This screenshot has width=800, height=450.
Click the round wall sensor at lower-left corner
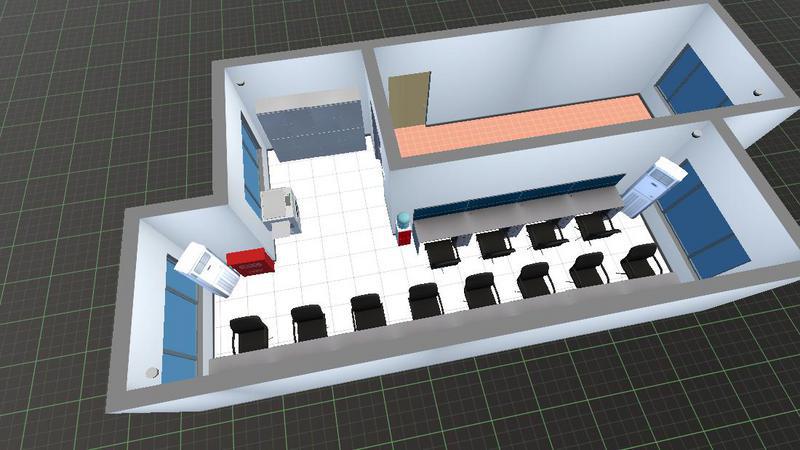pos(152,373)
